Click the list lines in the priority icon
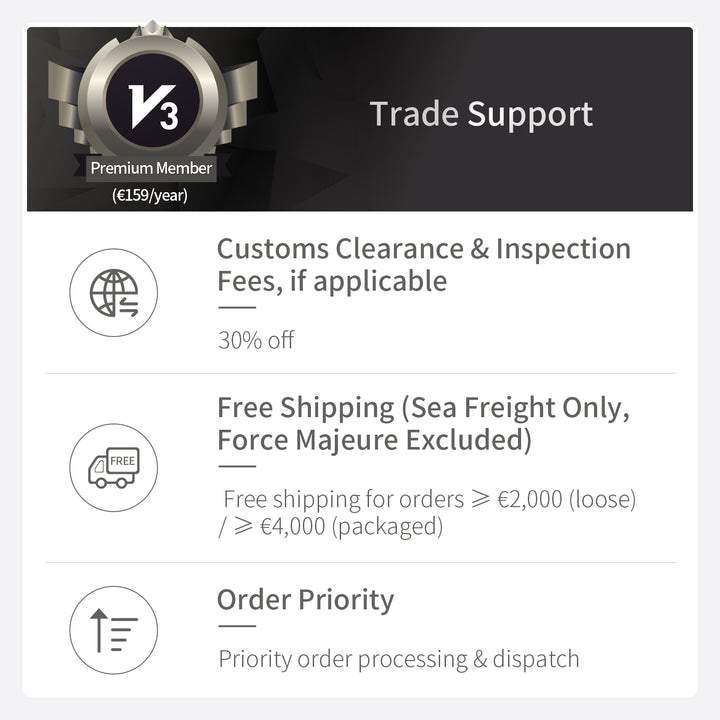 [124, 634]
